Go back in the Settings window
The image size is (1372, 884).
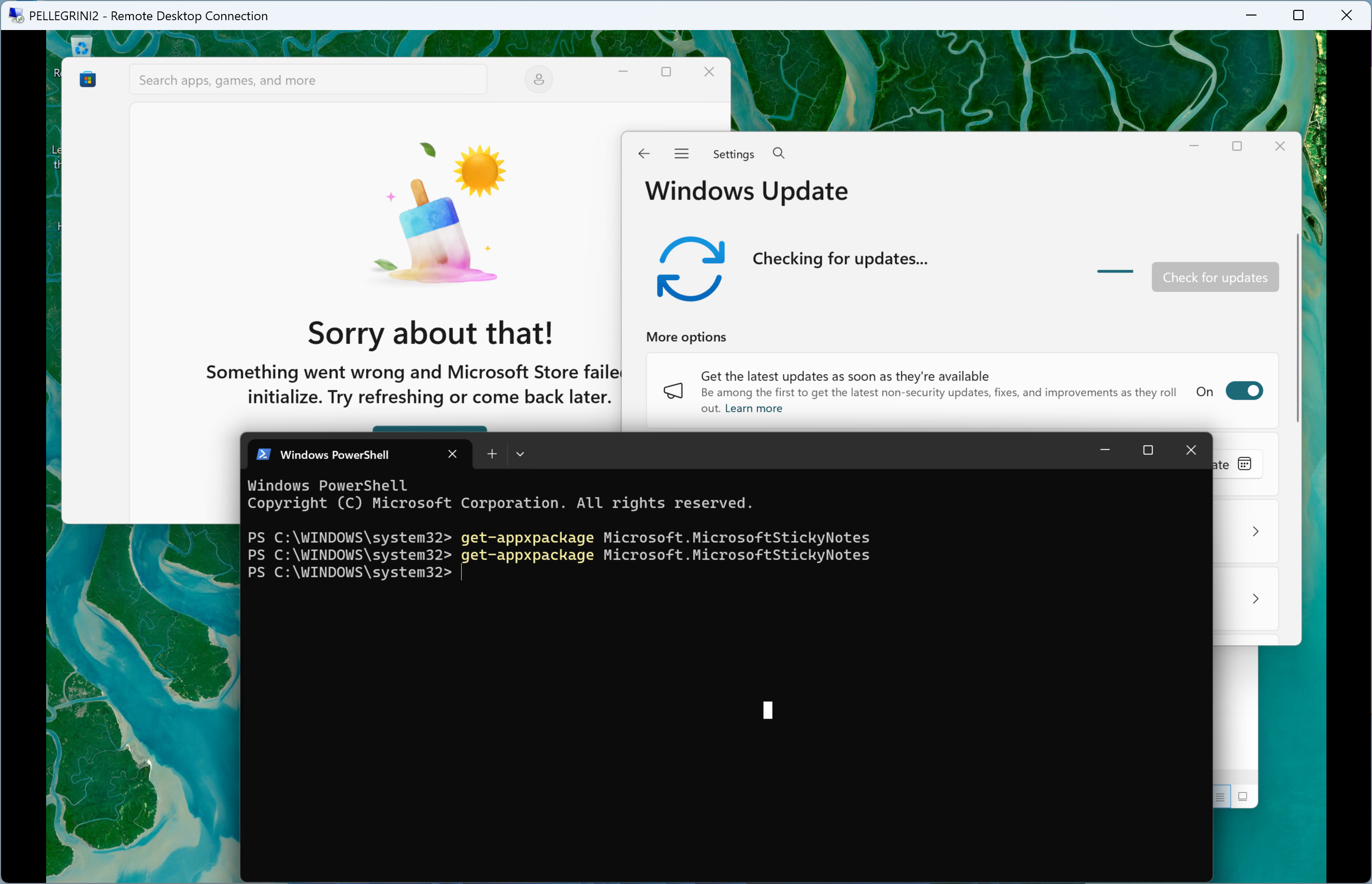pos(644,153)
